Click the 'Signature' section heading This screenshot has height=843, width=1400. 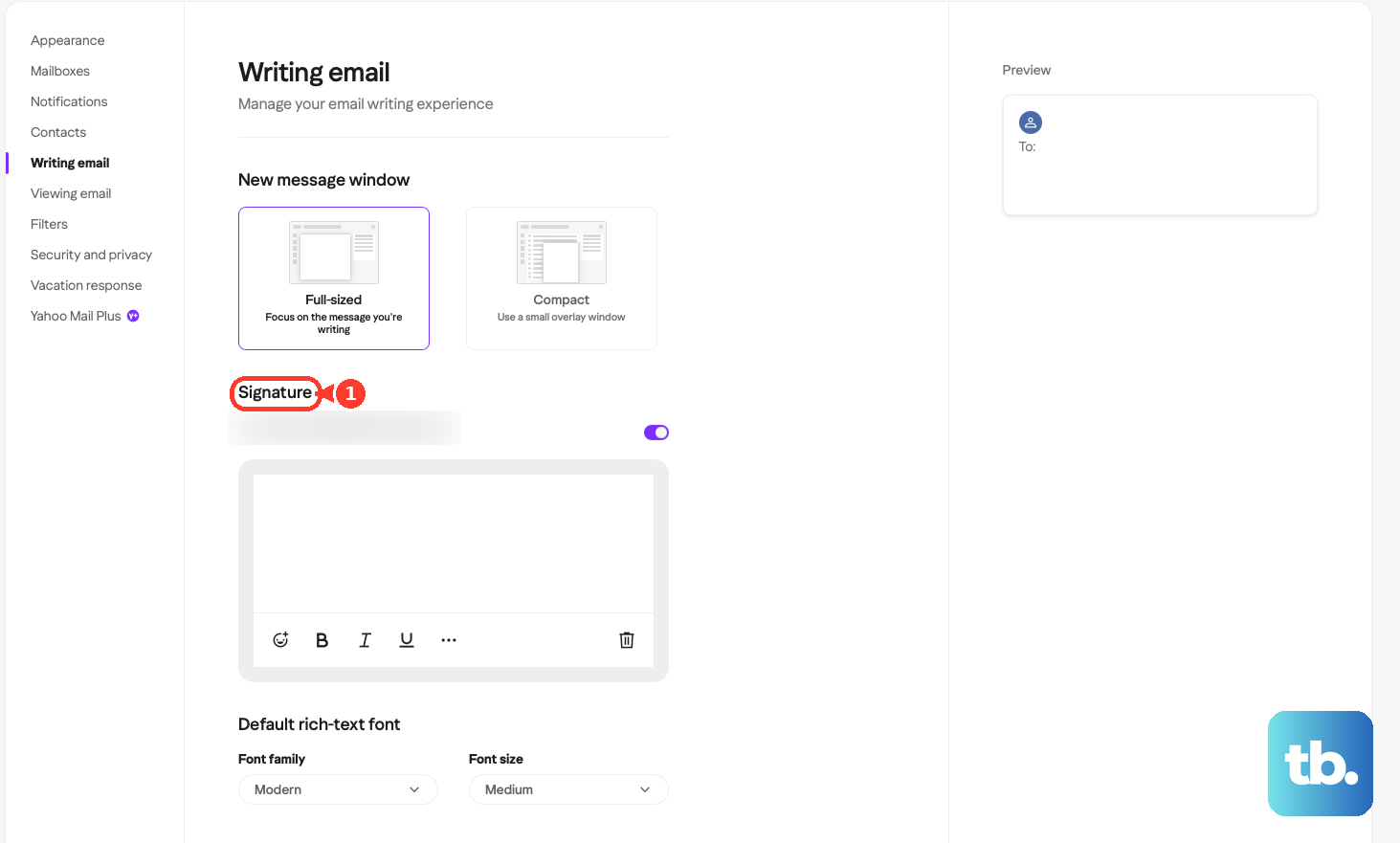[x=275, y=392]
